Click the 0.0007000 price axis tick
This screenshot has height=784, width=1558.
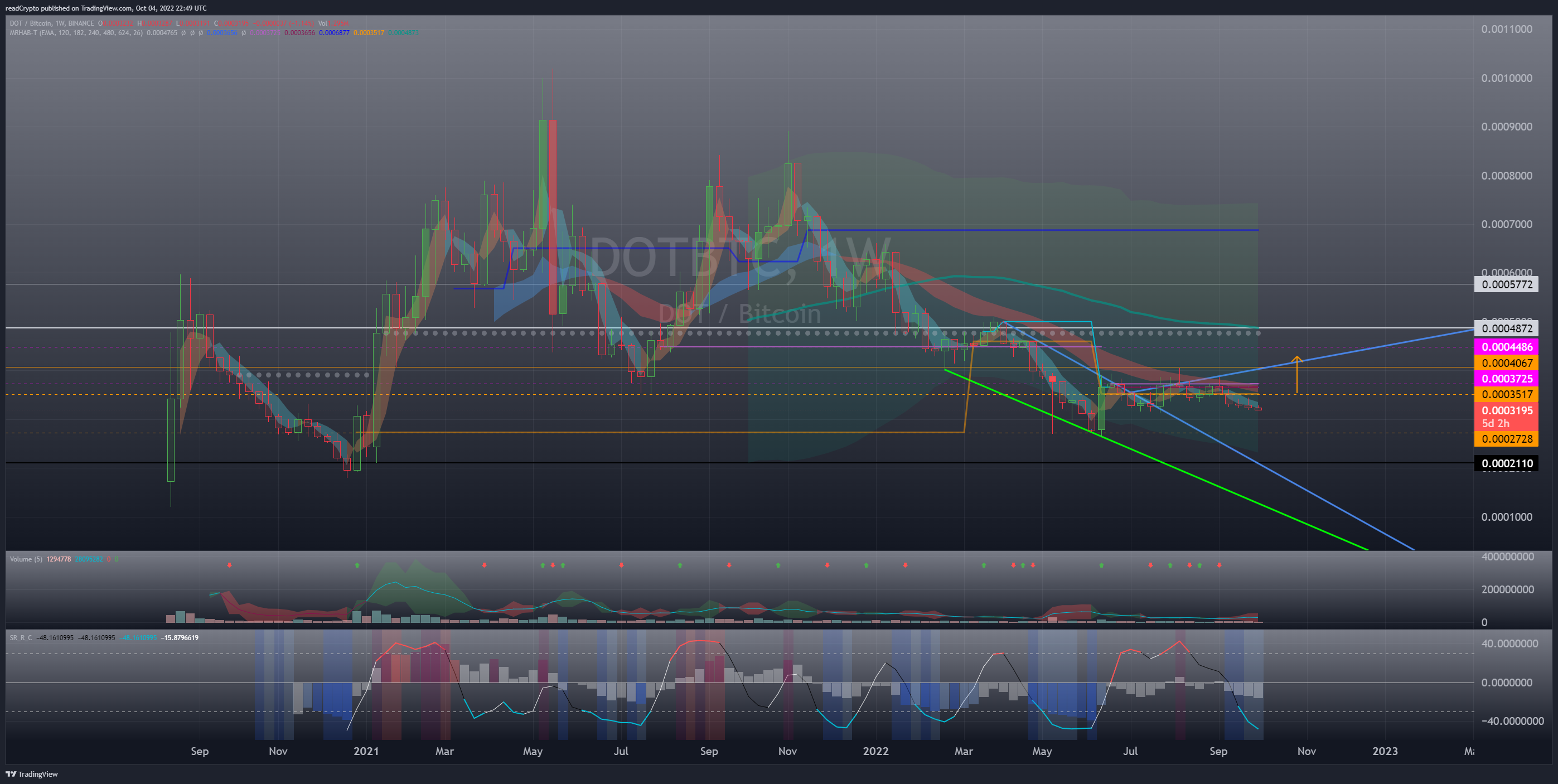pyautogui.click(x=1507, y=224)
